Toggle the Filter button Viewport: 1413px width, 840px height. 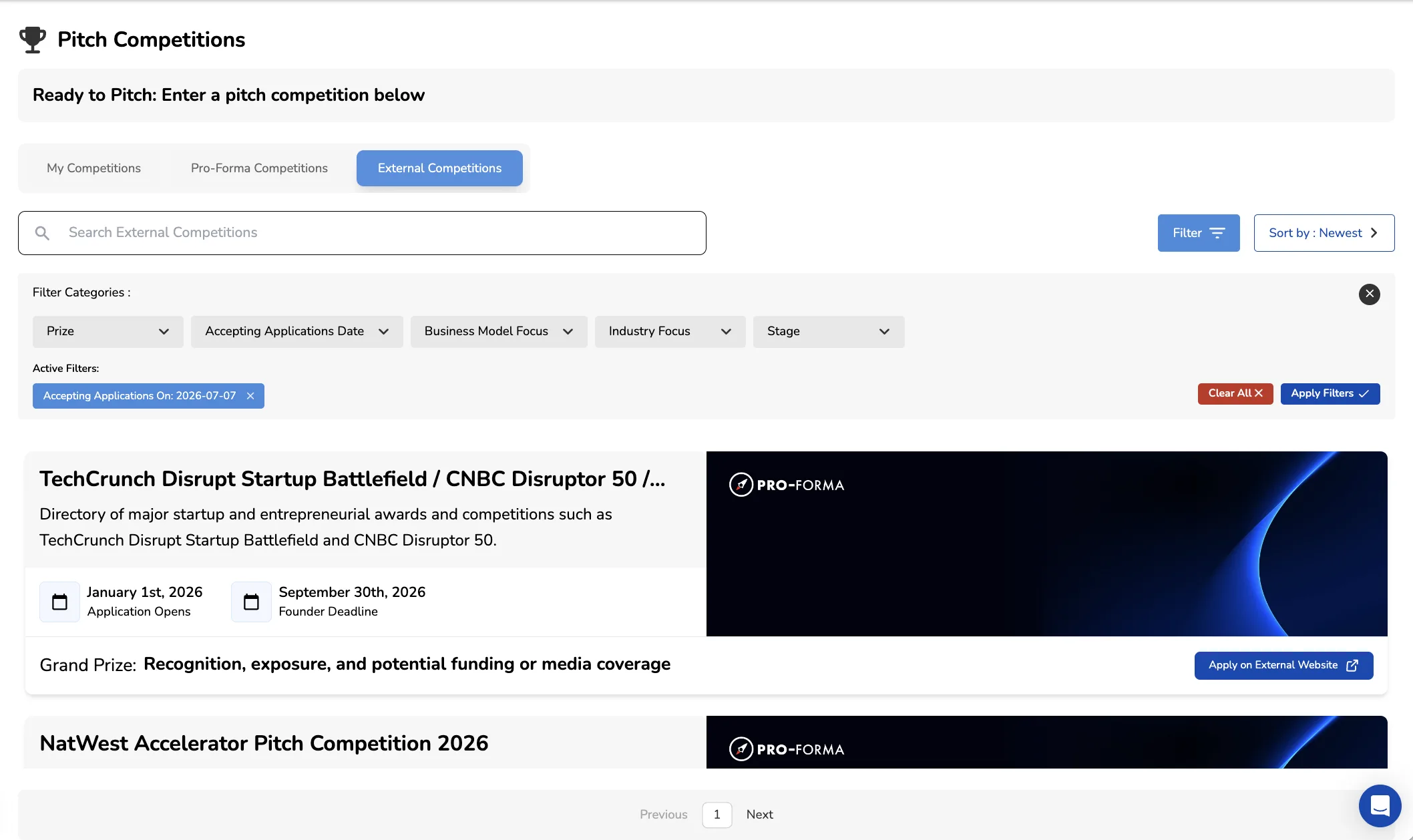click(1198, 233)
